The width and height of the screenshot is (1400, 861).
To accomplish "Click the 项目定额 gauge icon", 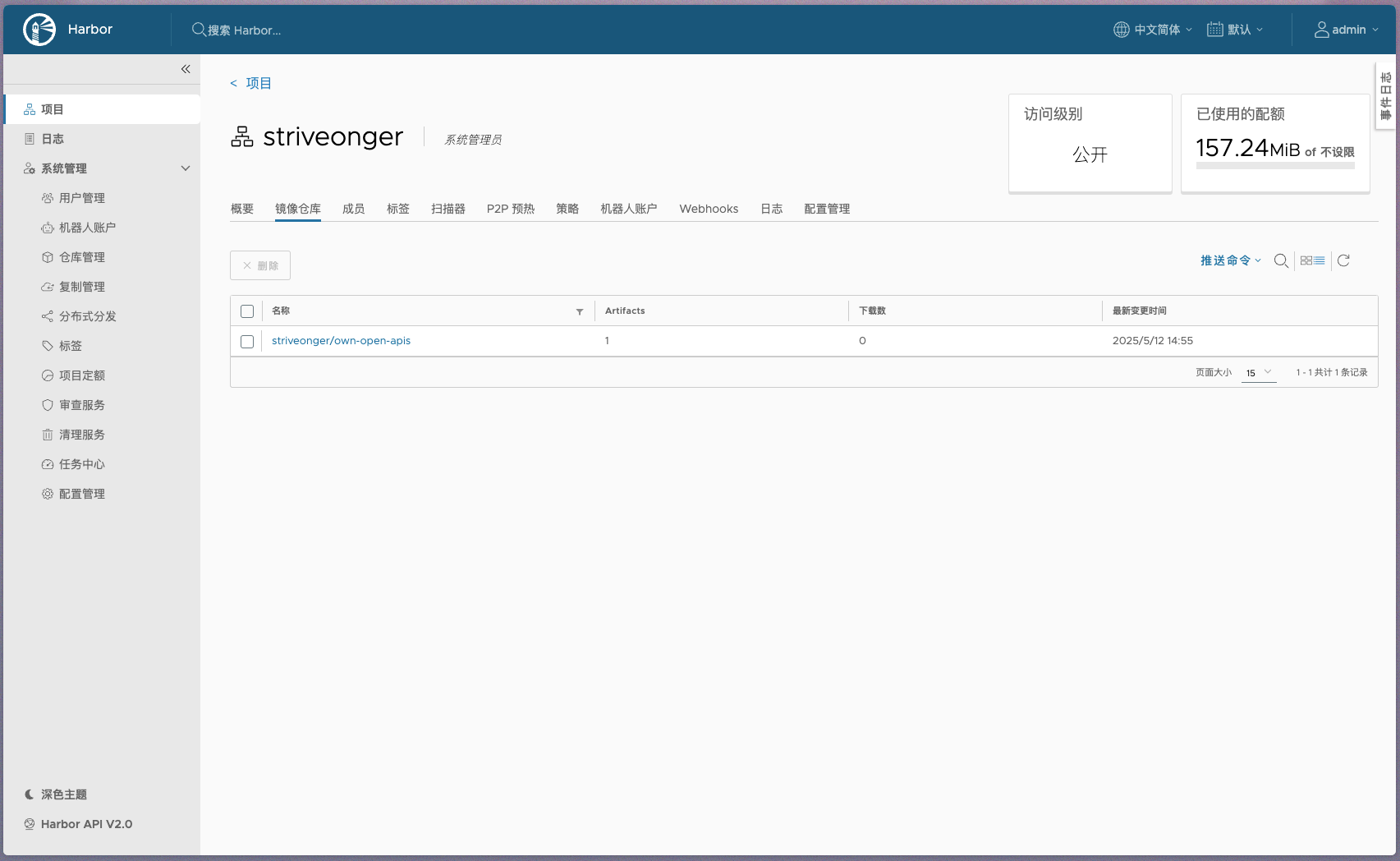I will pos(48,375).
